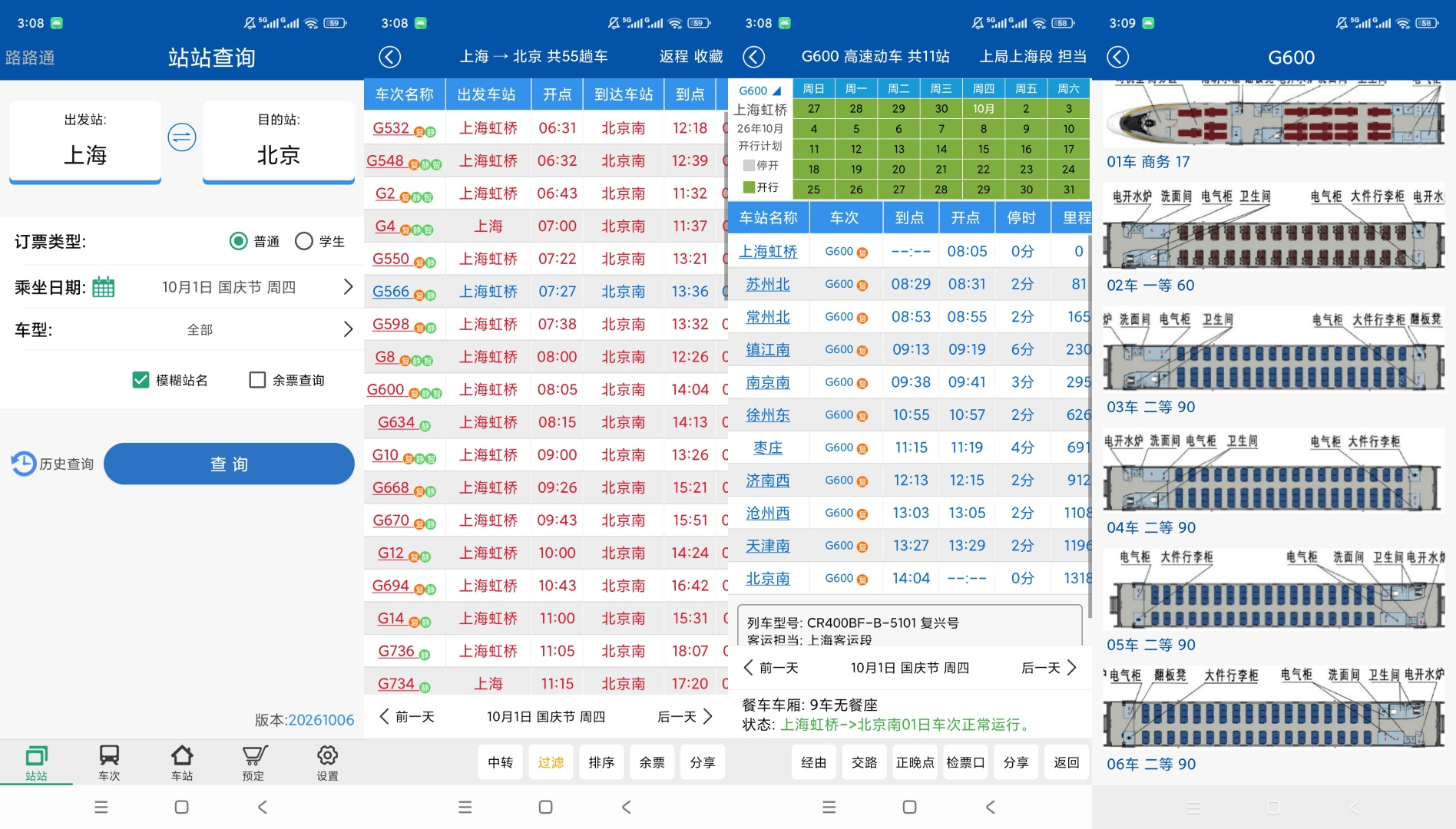Image resolution: width=1456 pixels, height=829 pixels.
Task: Go to next day in train list
Action: pos(686,717)
